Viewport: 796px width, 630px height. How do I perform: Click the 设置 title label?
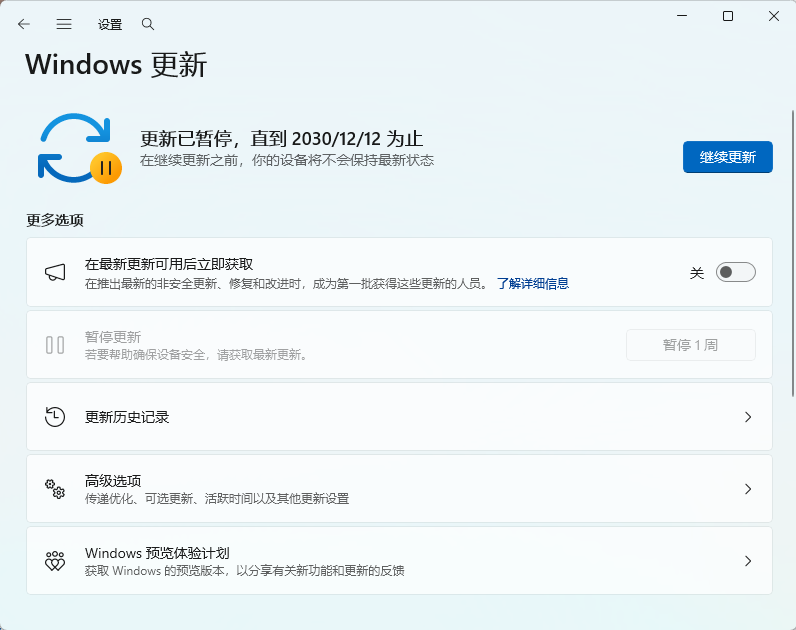point(110,24)
